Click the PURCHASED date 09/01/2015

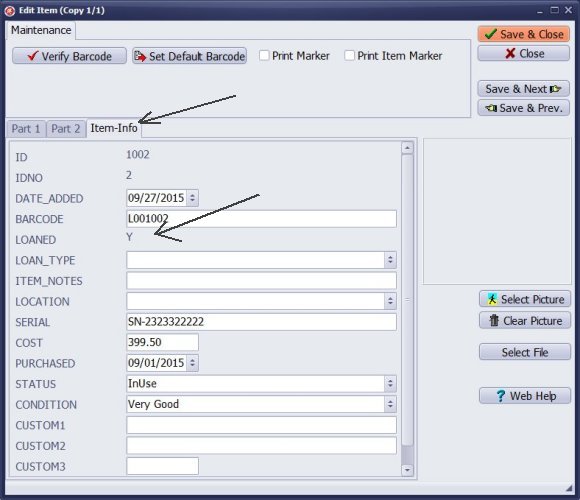[x=156, y=363]
